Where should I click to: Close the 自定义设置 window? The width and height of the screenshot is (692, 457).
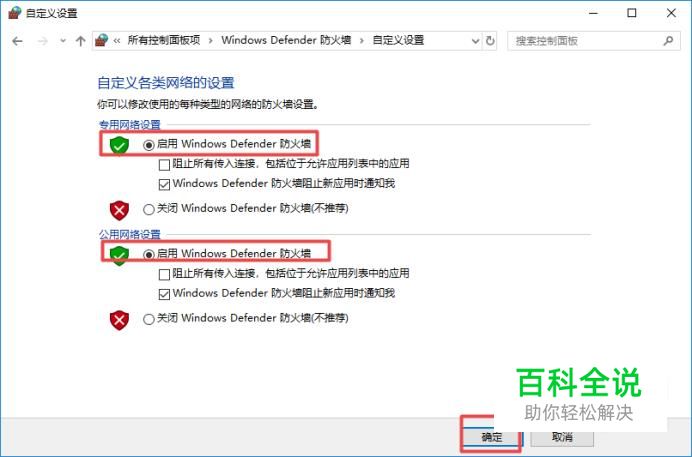671,13
